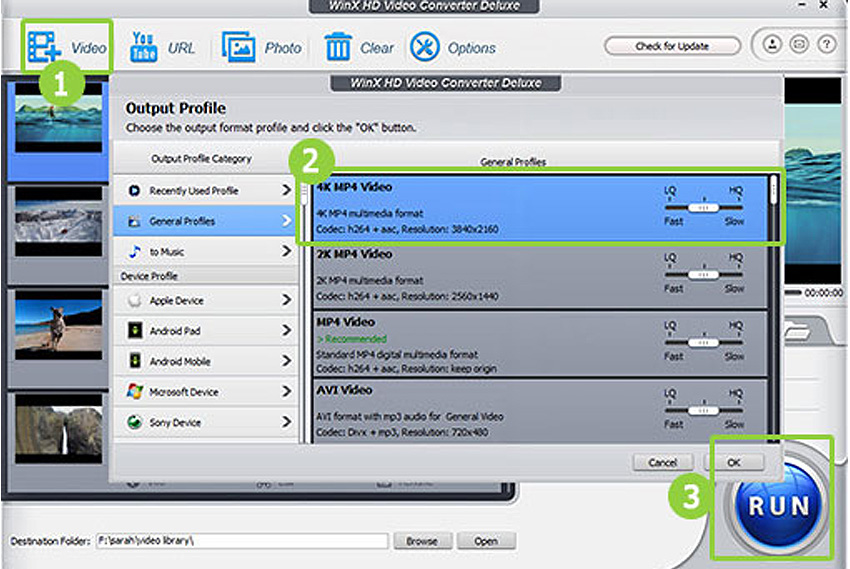
Task: Click the Android Pad icon
Action: [x=134, y=330]
